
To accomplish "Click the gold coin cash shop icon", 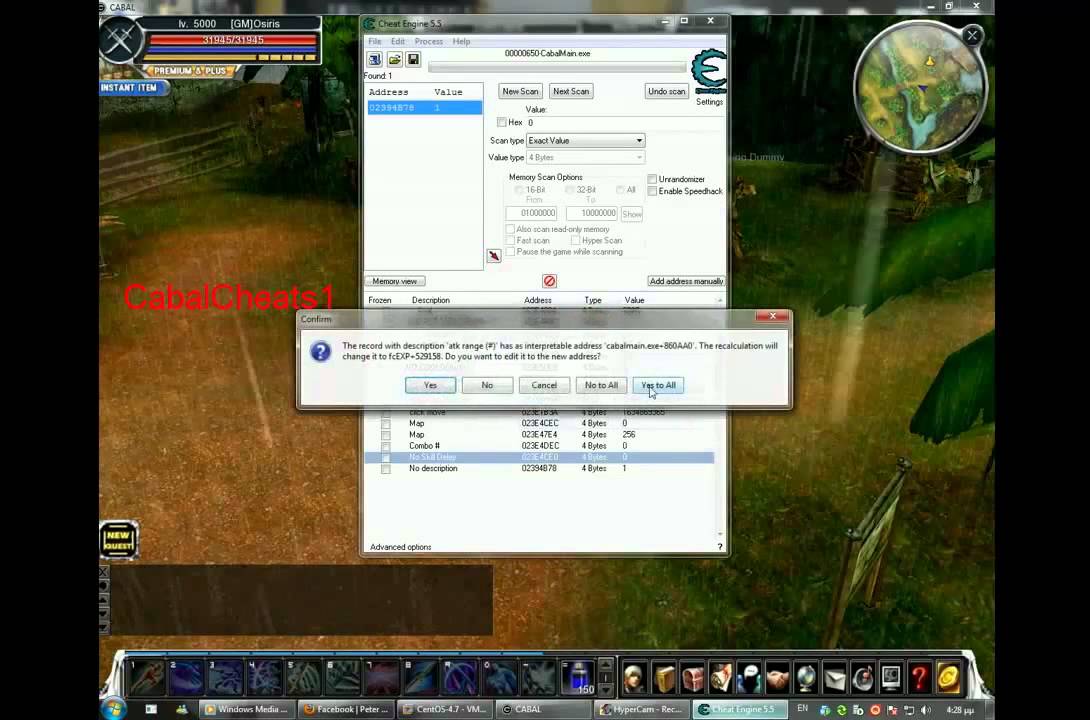I will [x=948, y=677].
